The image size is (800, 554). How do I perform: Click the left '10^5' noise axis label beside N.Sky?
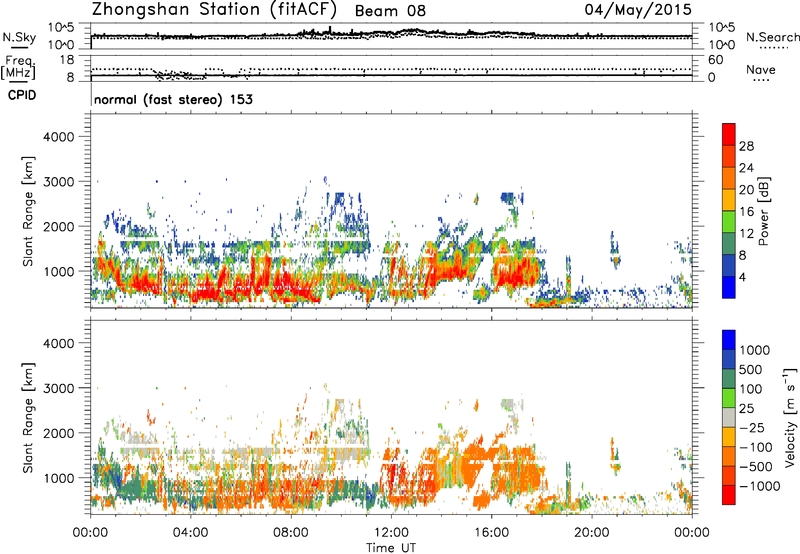click(x=62, y=27)
